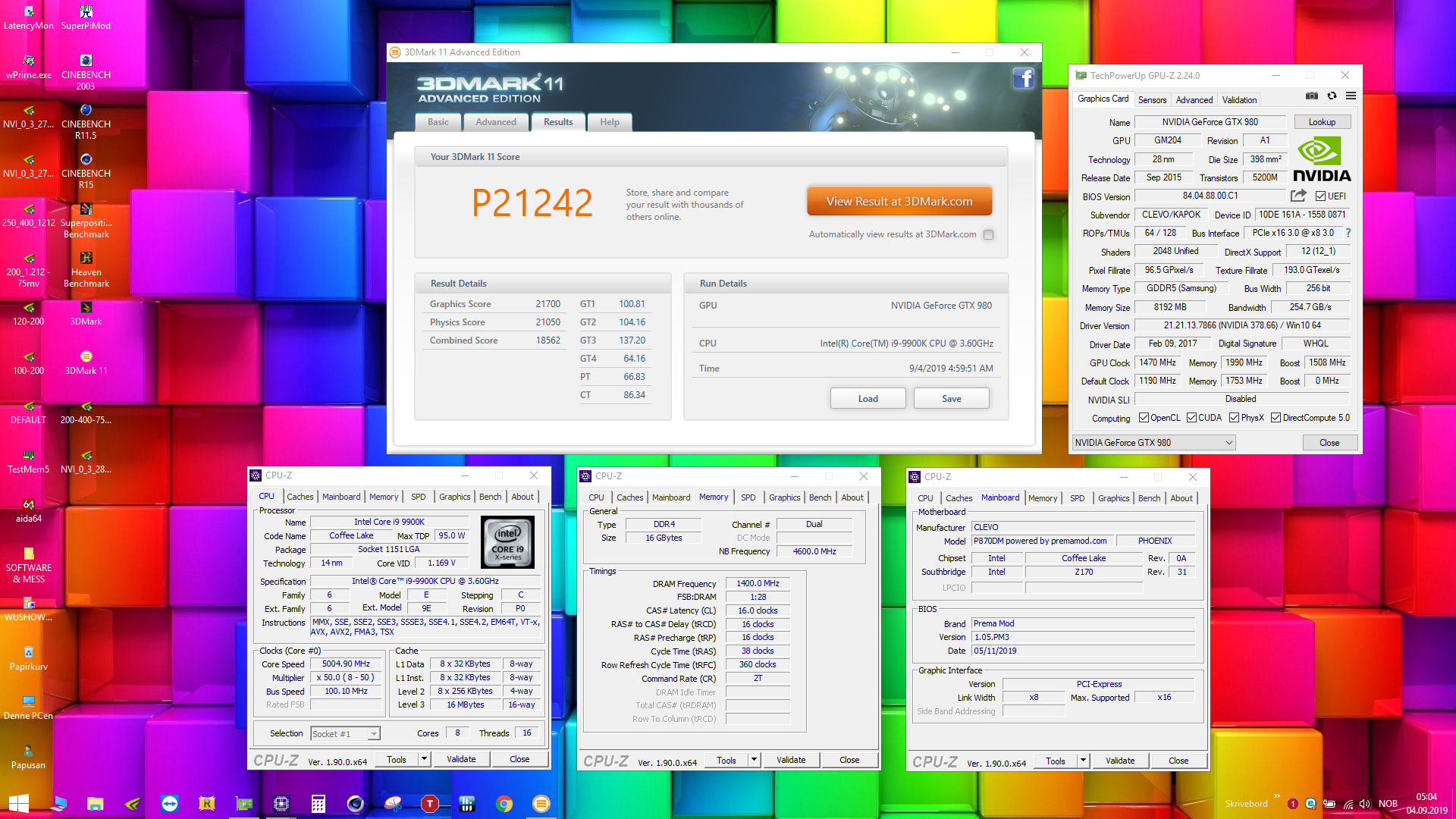Image resolution: width=1456 pixels, height=819 pixels.
Task: Launch wPrime.exe from the desktop
Action: pos(29,67)
